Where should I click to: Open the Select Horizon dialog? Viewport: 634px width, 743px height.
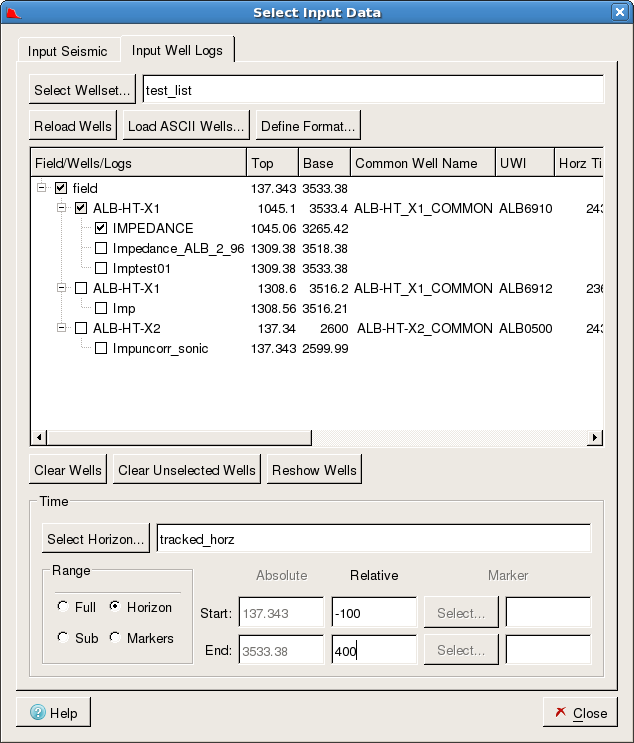coord(96,539)
